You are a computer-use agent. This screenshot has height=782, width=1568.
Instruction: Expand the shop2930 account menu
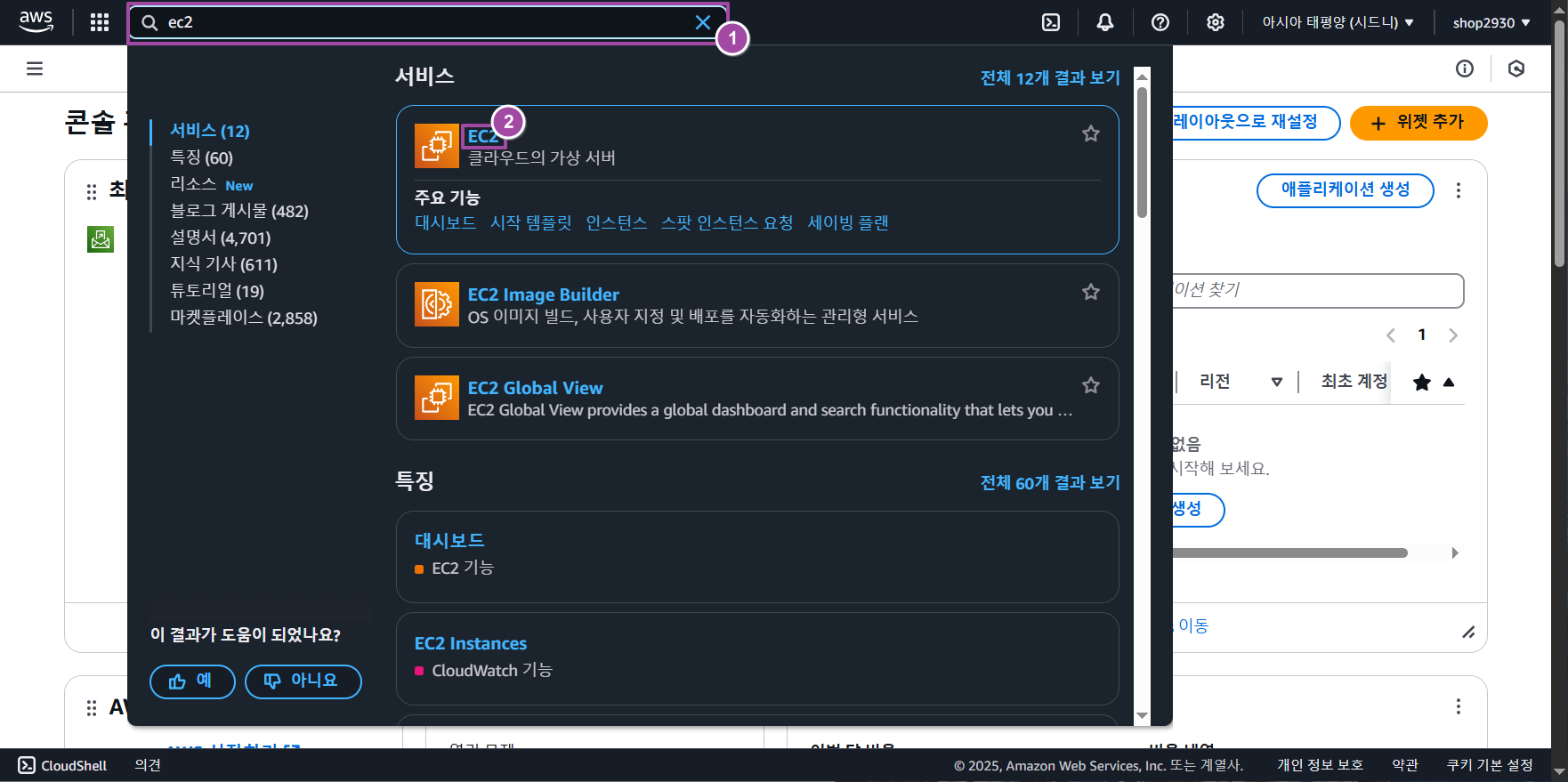(x=1491, y=22)
